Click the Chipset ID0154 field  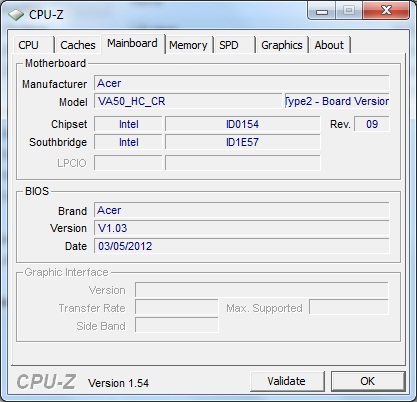pyautogui.click(x=243, y=124)
